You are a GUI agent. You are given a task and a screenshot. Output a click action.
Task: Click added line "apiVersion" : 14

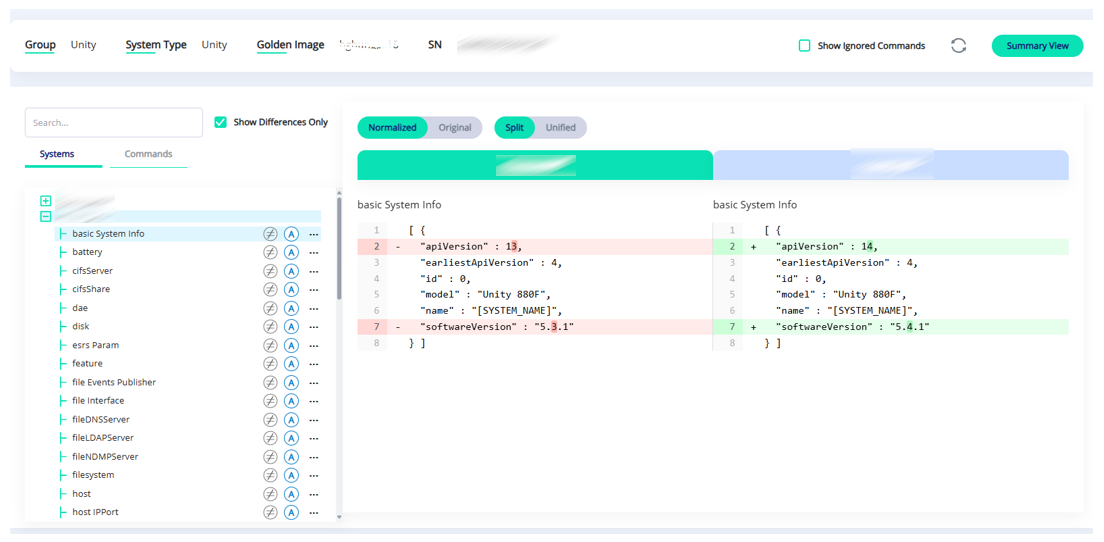tap(891, 246)
